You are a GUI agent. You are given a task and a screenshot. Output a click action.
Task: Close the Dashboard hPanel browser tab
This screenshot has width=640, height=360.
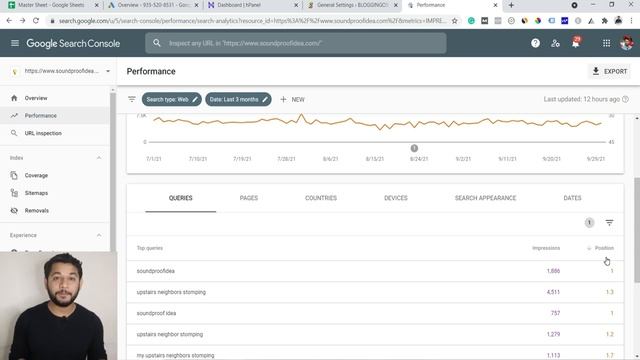296,5
